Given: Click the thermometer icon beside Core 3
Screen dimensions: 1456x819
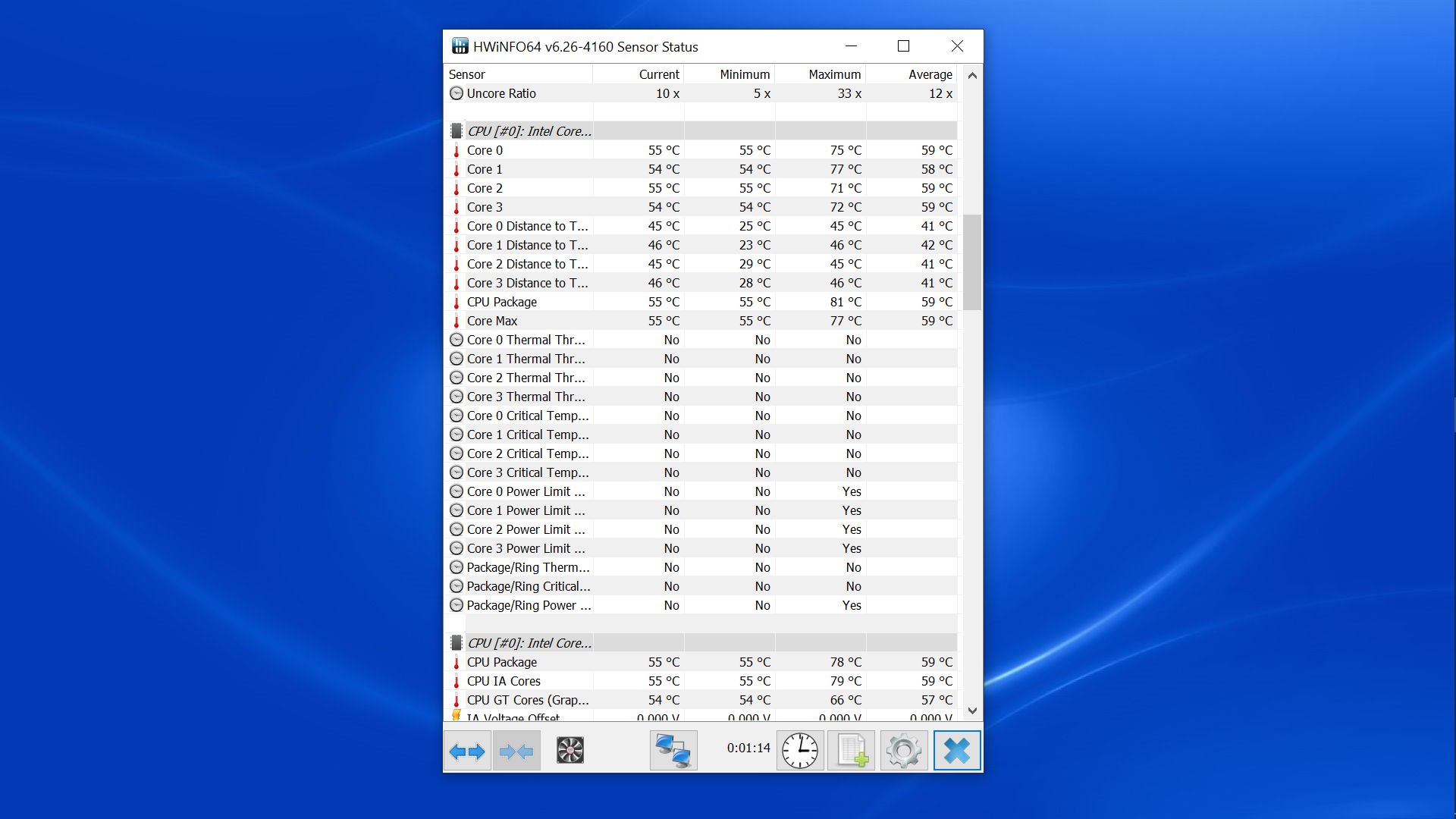Looking at the screenshot, I should coord(457,207).
